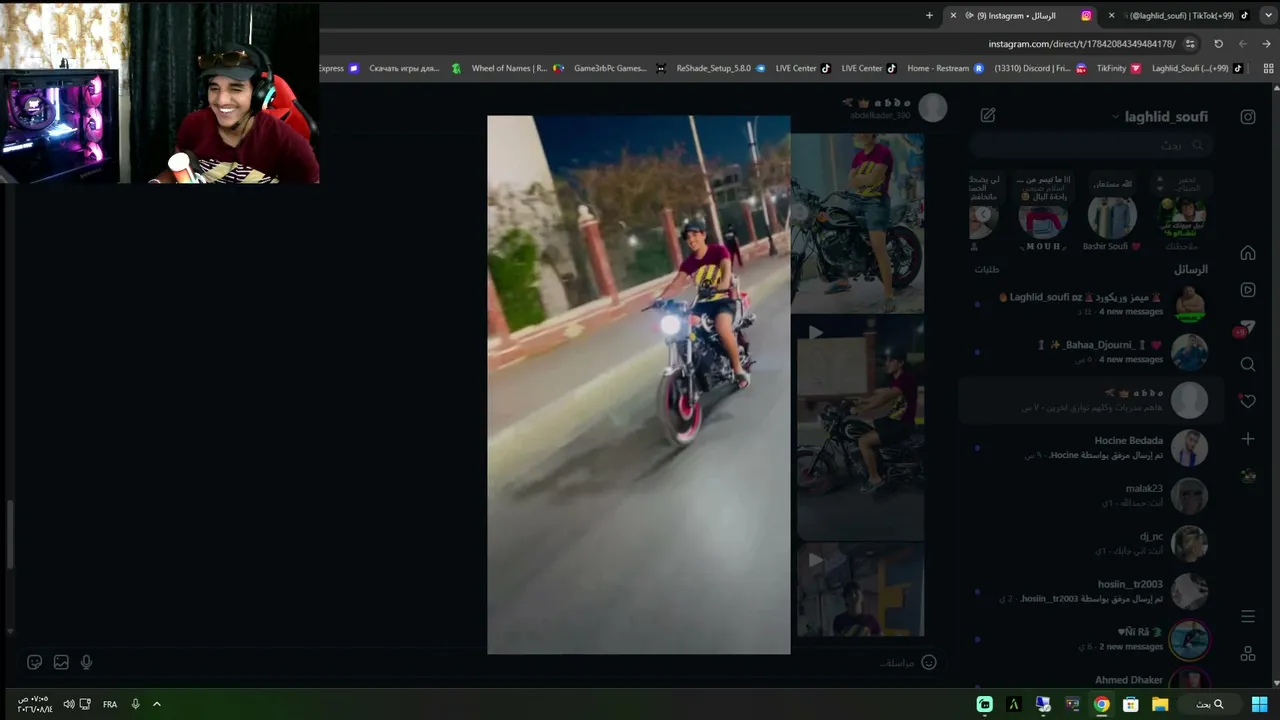Open Microsoft Store from the taskbar

1131,704
